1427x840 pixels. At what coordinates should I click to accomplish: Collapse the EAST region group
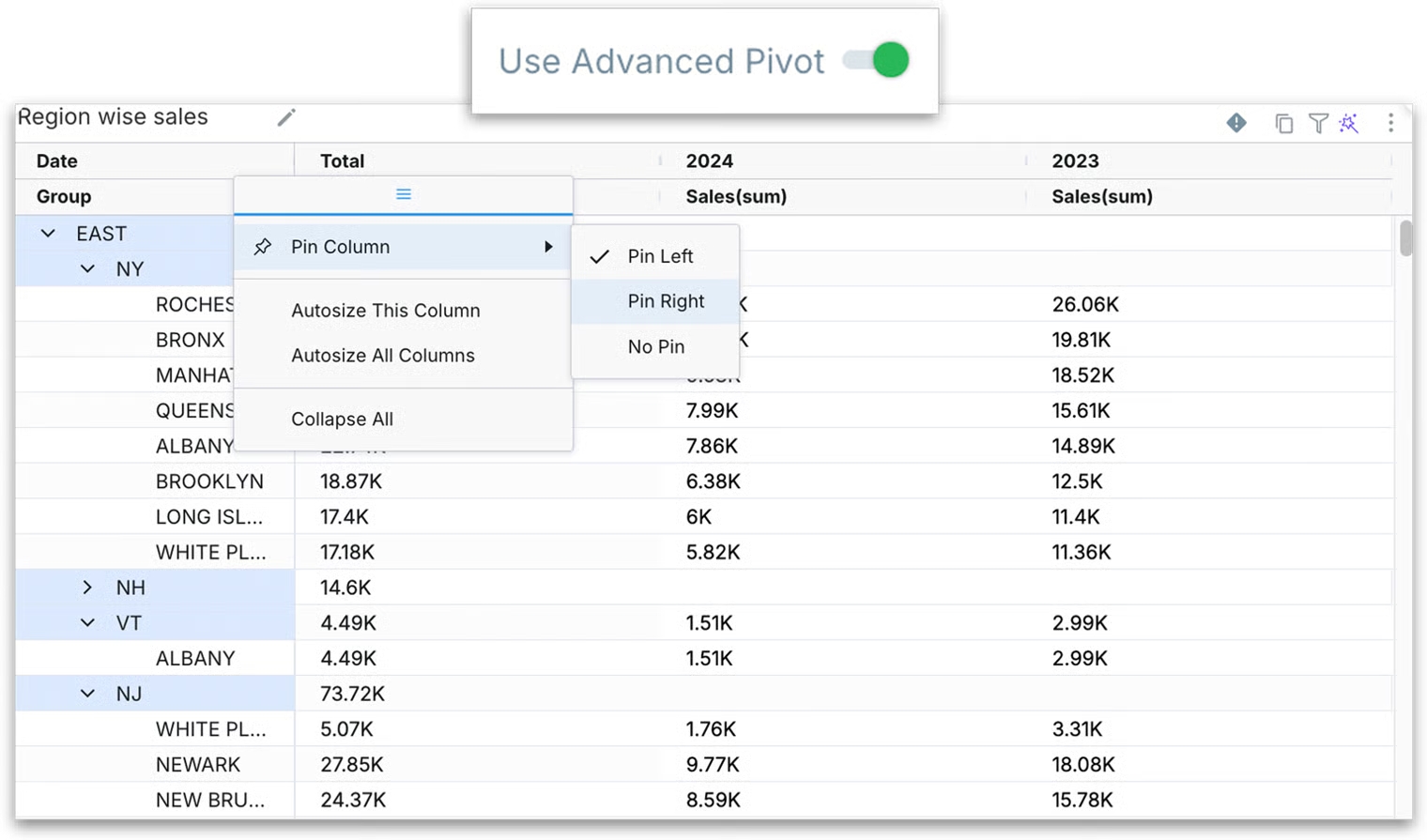click(x=48, y=234)
